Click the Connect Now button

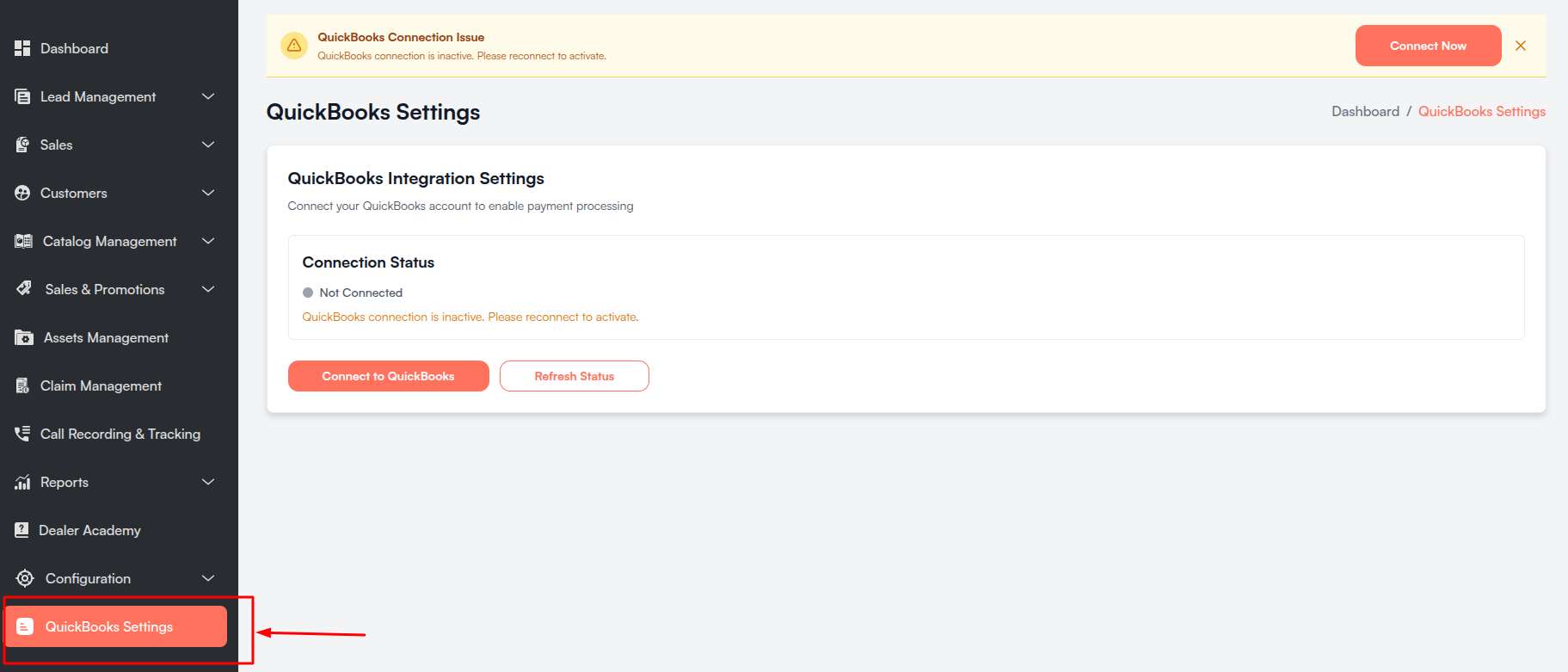point(1428,46)
